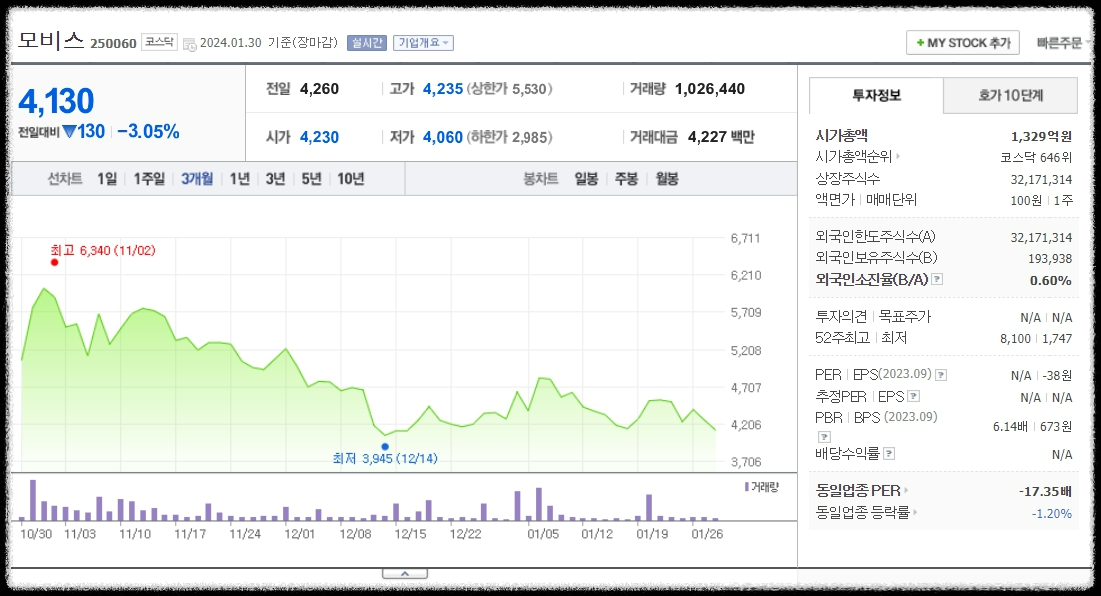Screen dimensions: 1101x596
Task: Show the 월봉 monthly candle chart
Action: [x=666, y=179]
